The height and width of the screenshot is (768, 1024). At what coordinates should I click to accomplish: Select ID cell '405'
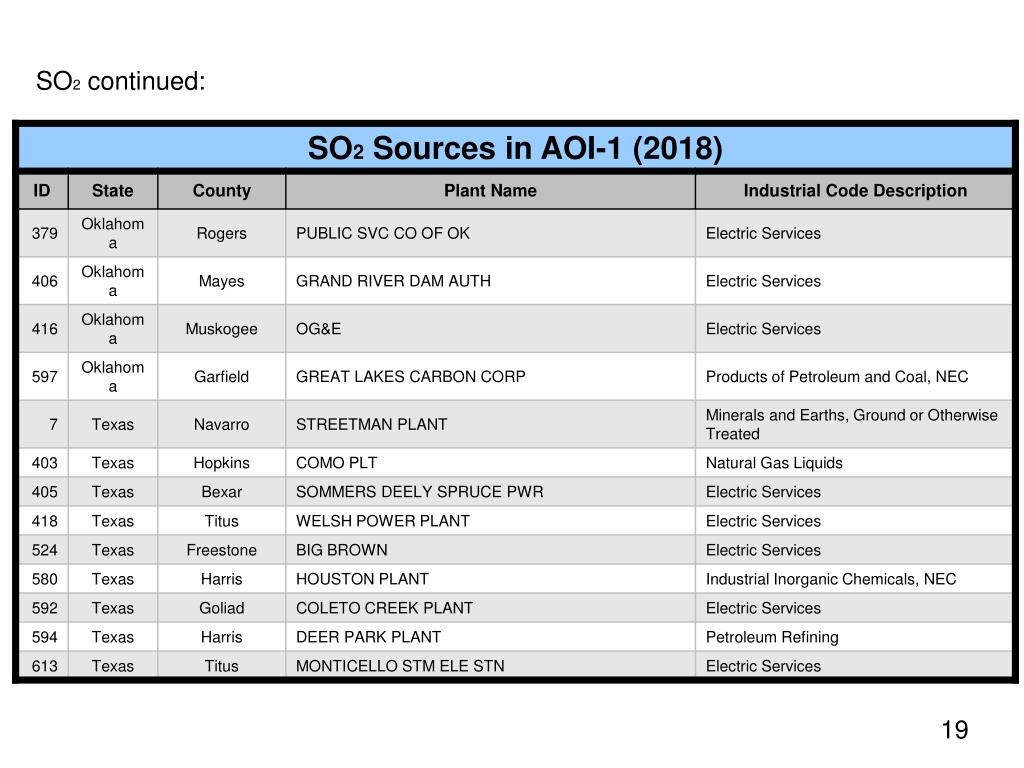pos(44,492)
